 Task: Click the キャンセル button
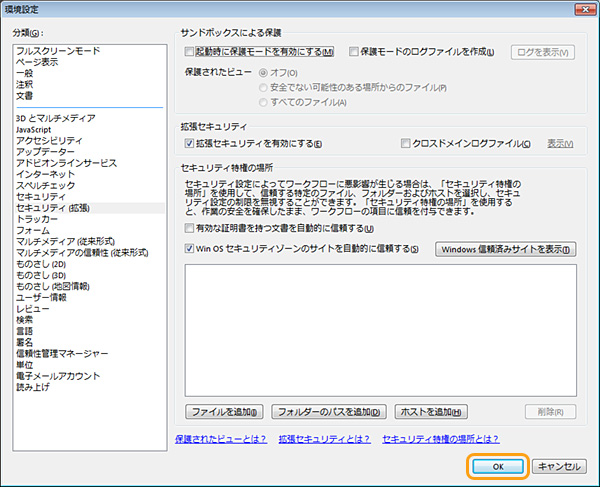pos(558,466)
